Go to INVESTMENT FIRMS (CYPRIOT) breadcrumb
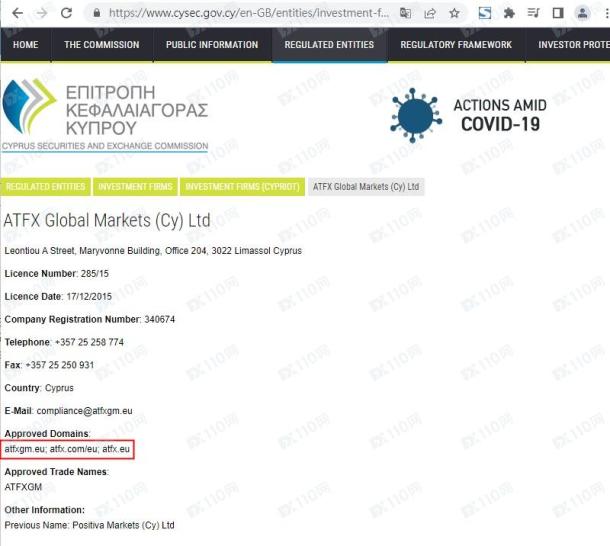610x546 pixels. tap(242, 187)
